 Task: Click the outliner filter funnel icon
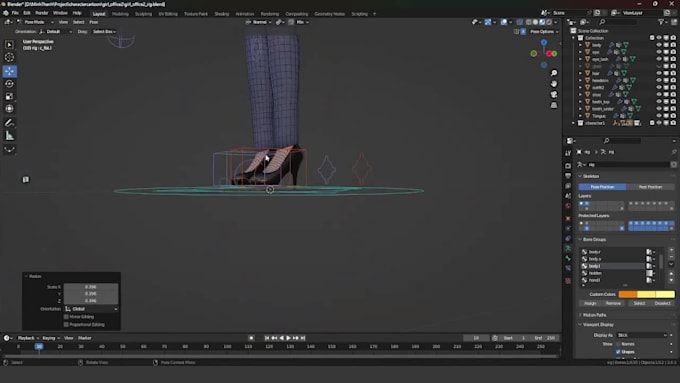[661, 22]
